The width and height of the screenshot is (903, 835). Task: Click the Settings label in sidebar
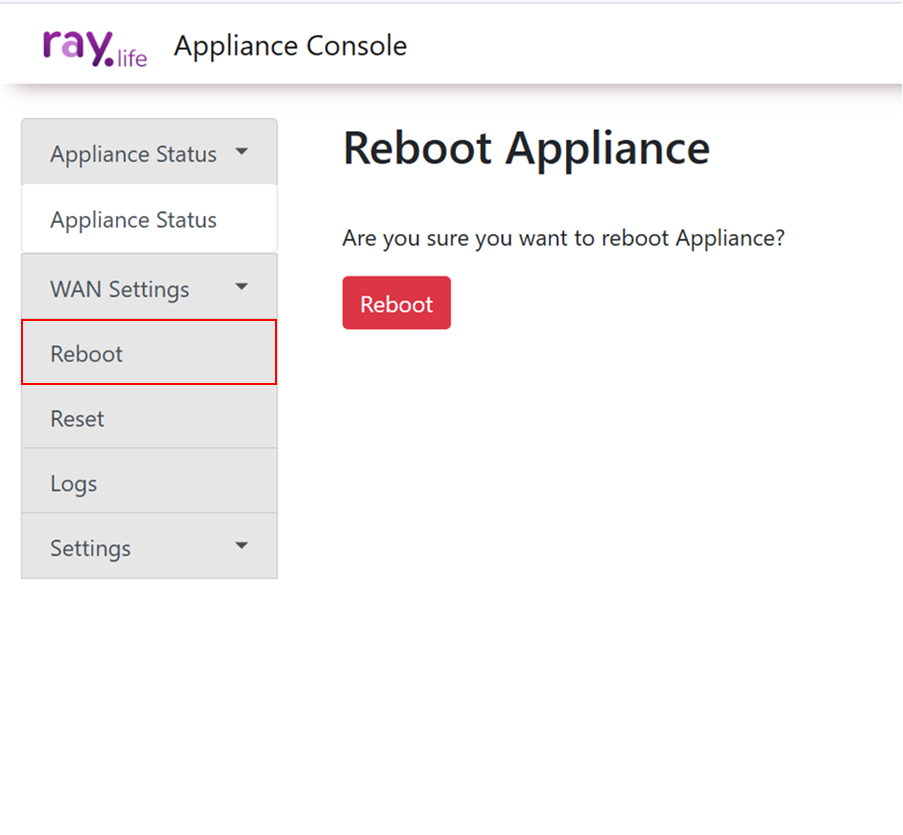click(90, 549)
